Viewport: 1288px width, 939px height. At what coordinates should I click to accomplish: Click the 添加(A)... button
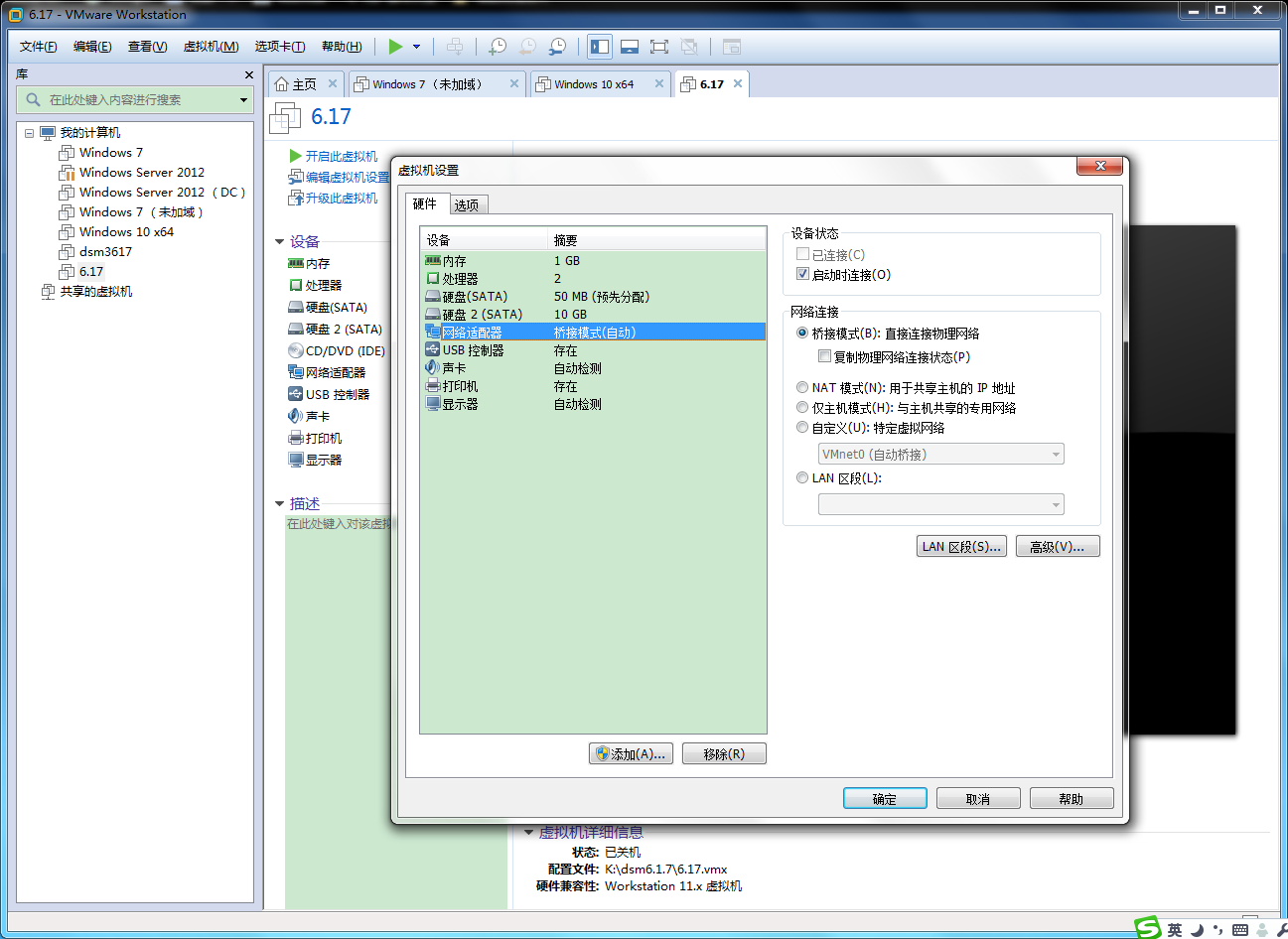631,754
